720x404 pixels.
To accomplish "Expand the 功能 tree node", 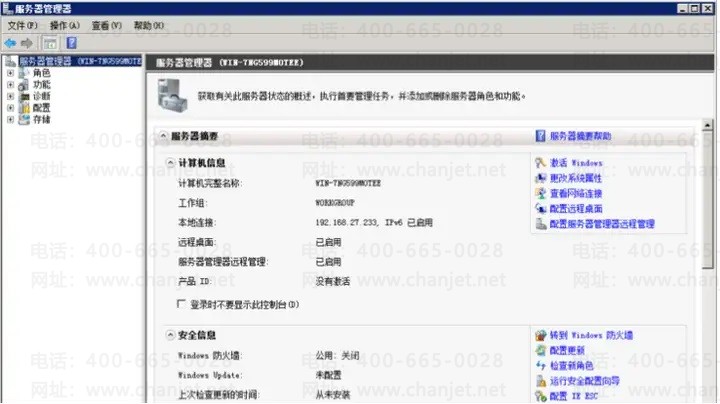I will tap(10, 85).
